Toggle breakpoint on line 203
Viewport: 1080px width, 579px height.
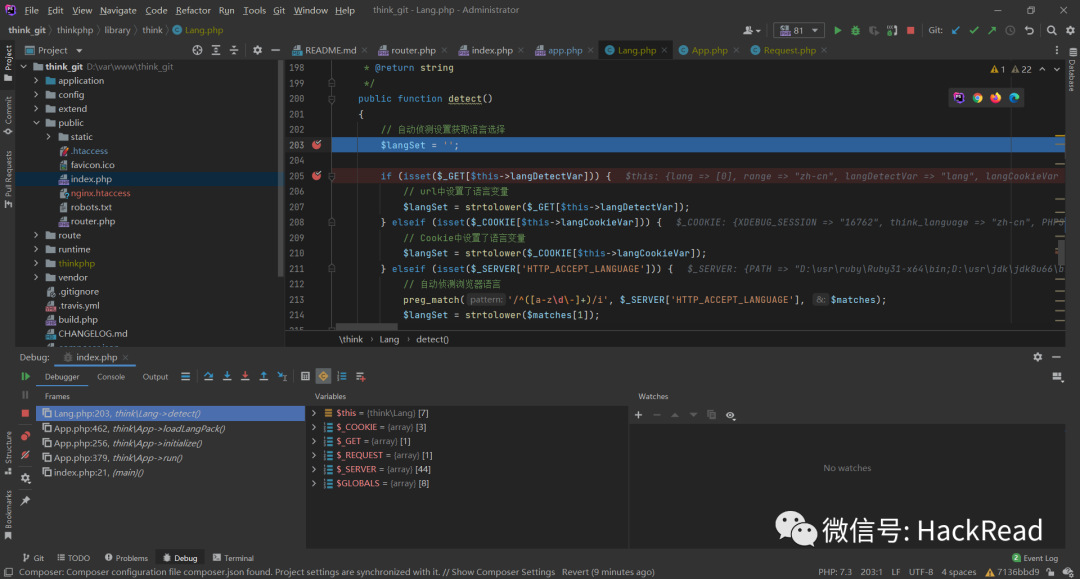click(317, 145)
